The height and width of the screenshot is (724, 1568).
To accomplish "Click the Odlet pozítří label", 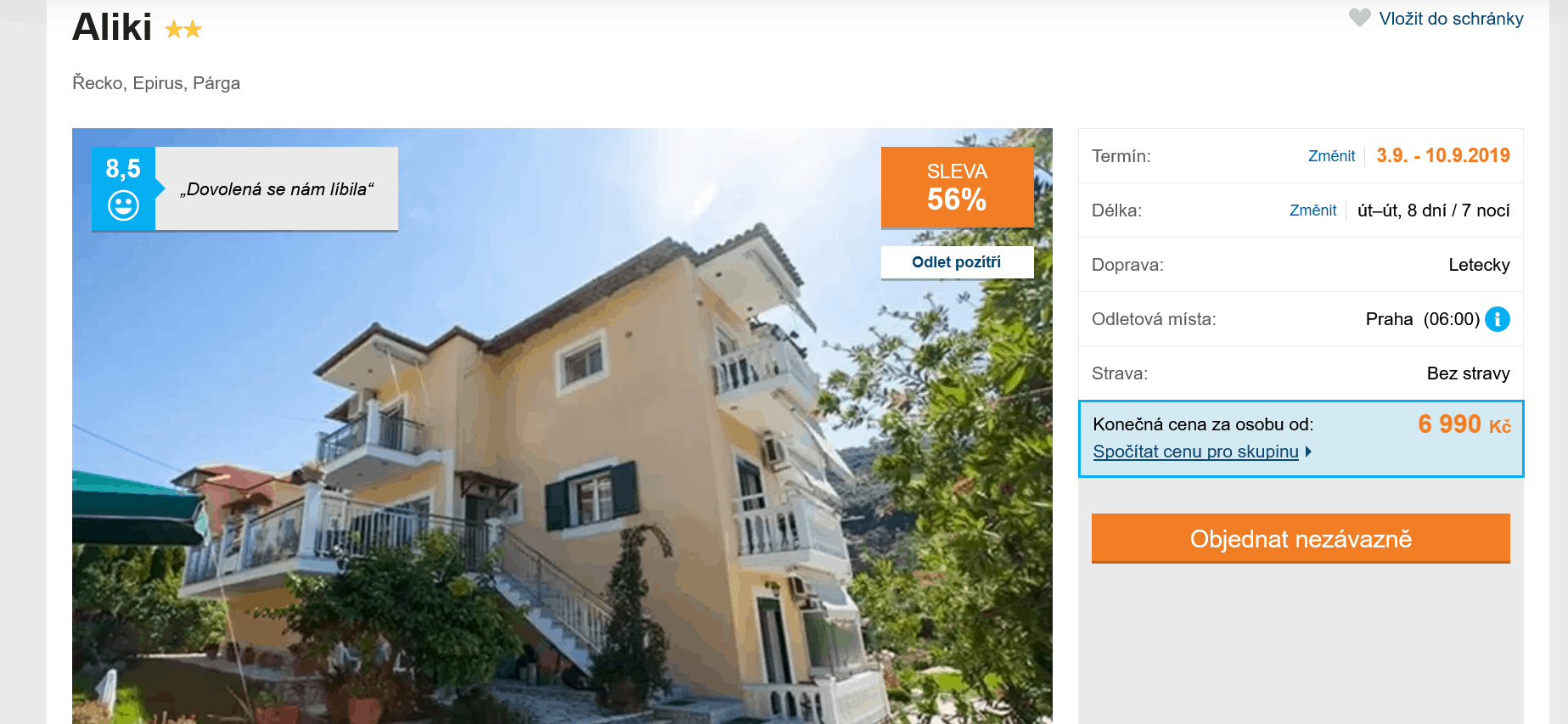I will (957, 262).
